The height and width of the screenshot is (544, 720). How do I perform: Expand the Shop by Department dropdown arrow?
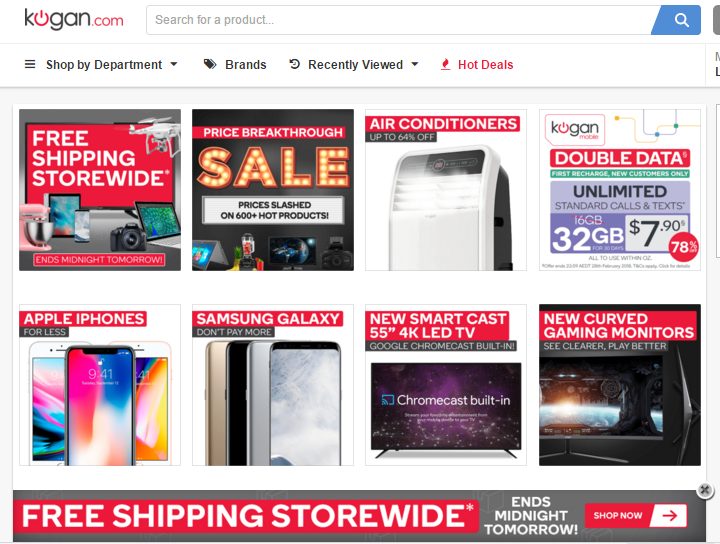click(174, 64)
